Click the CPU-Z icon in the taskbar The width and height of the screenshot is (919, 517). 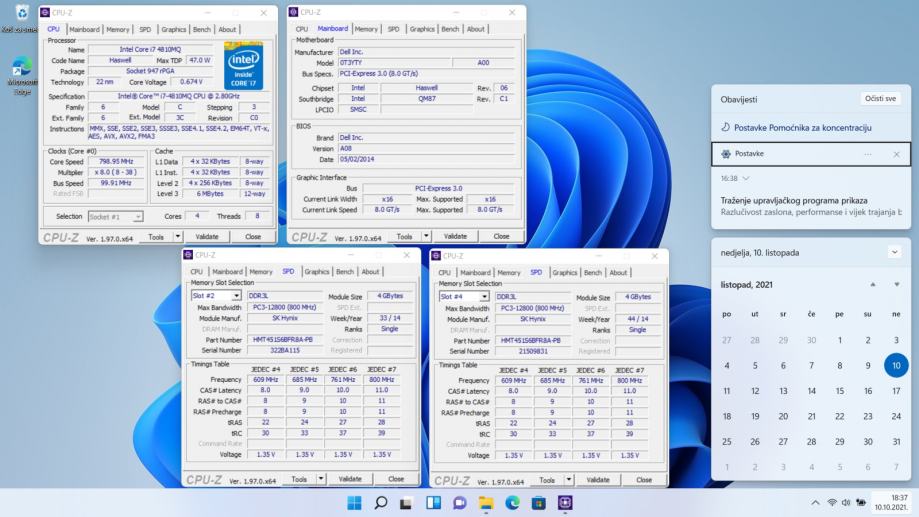pos(565,502)
